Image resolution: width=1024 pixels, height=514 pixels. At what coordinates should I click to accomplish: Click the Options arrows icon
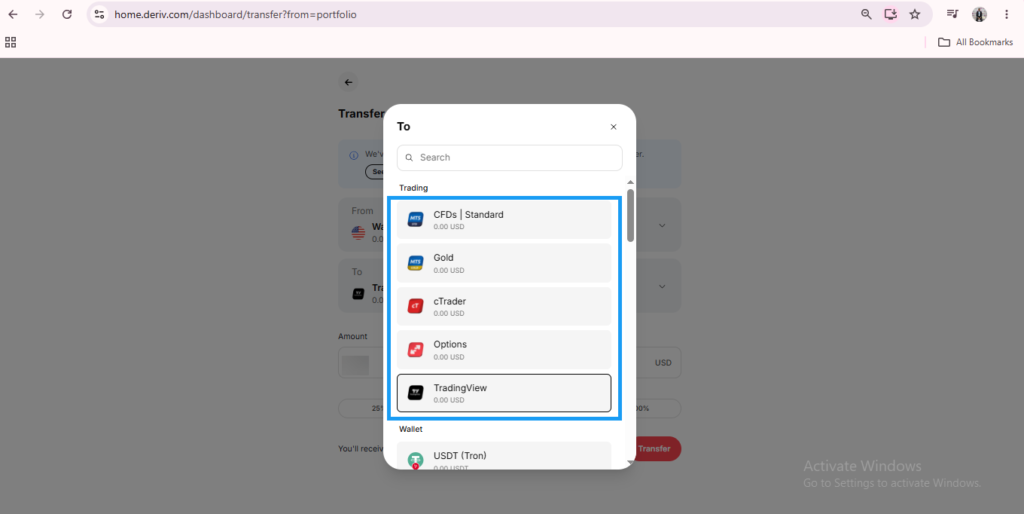pyautogui.click(x=415, y=349)
